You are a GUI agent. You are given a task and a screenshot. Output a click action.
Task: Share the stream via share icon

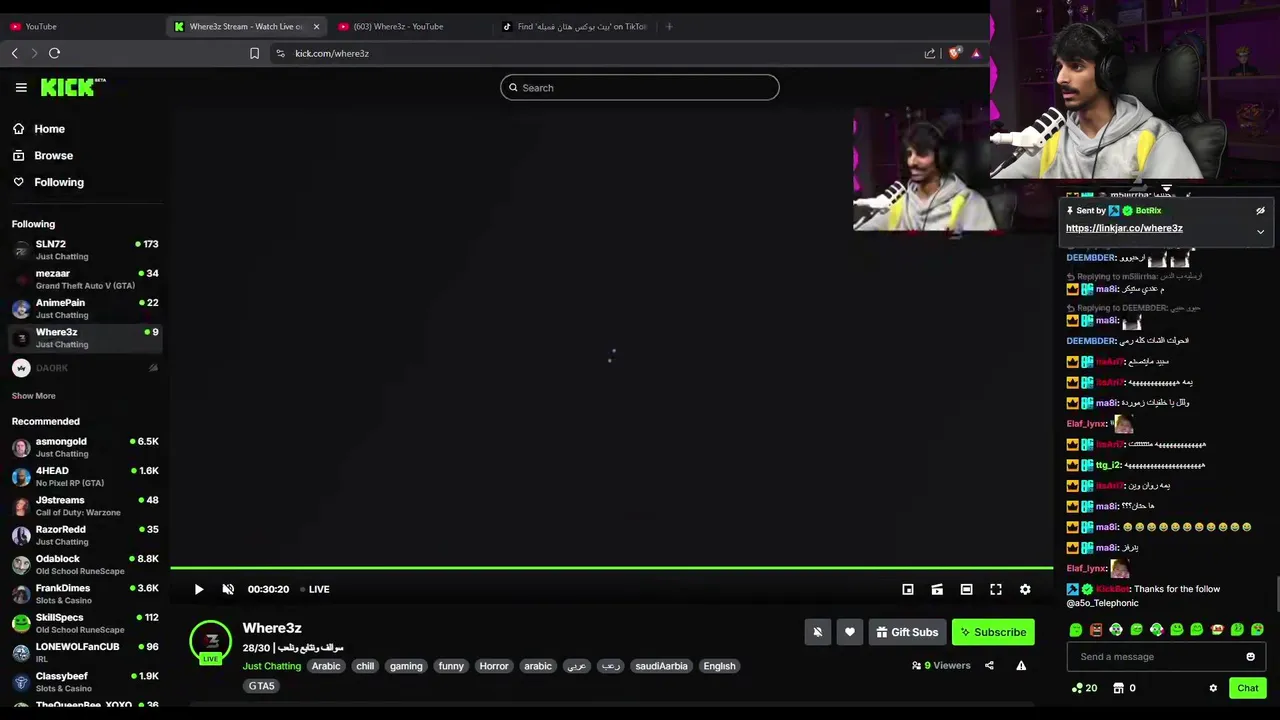pyautogui.click(x=989, y=665)
